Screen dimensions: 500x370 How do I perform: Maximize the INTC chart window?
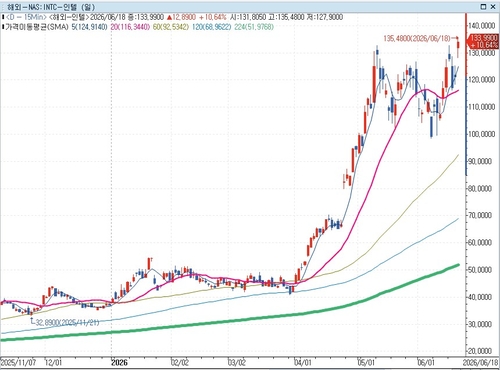(x=484, y=7)
